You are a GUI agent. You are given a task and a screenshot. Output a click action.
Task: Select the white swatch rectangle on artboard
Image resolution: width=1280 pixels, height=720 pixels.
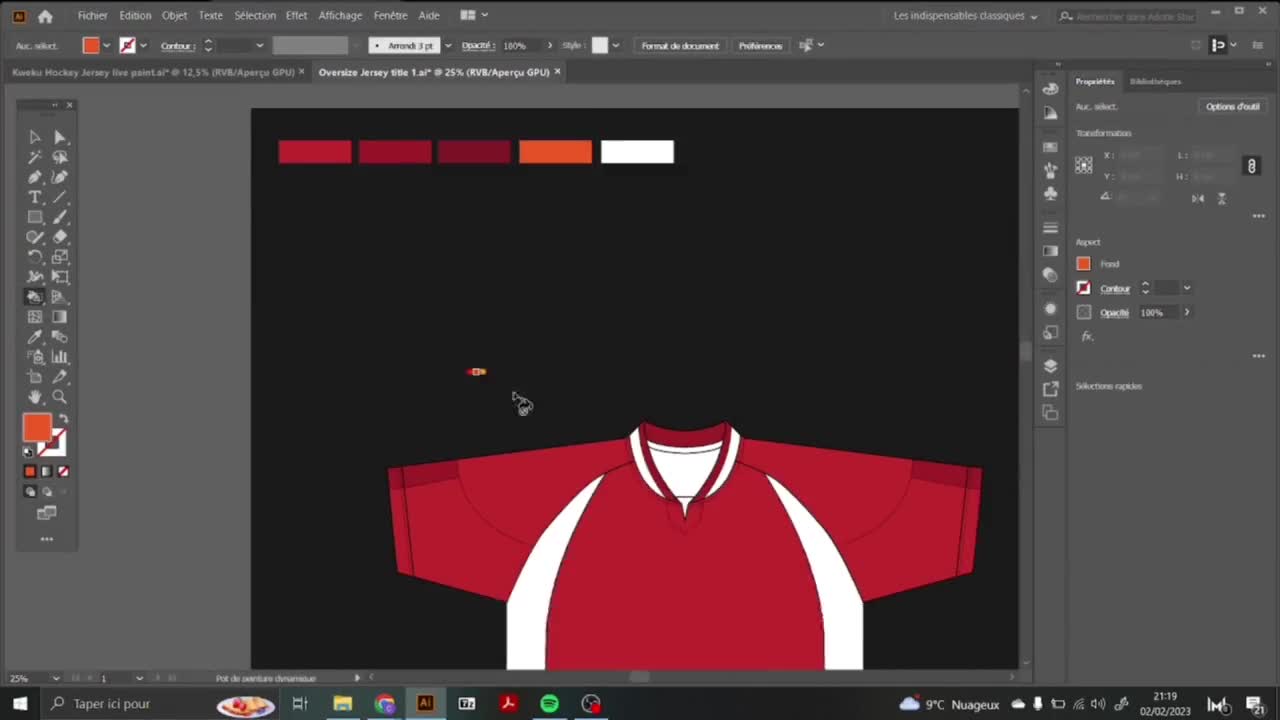637,152
